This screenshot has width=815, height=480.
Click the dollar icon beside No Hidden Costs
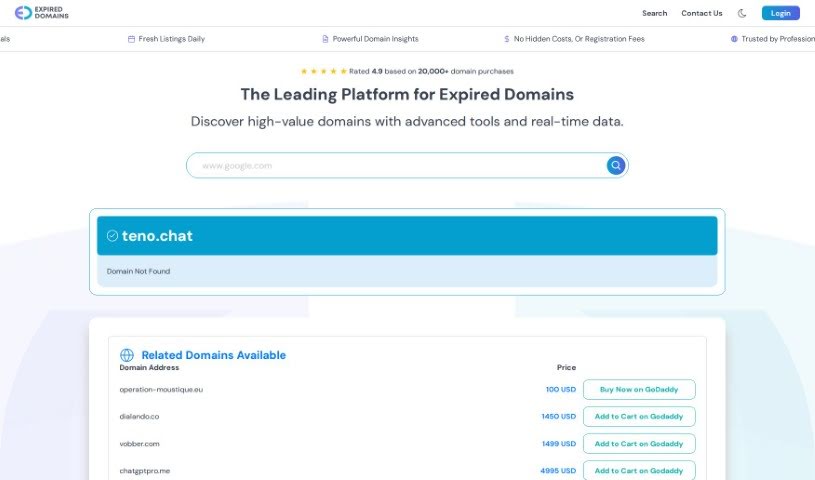click(507, 39)
